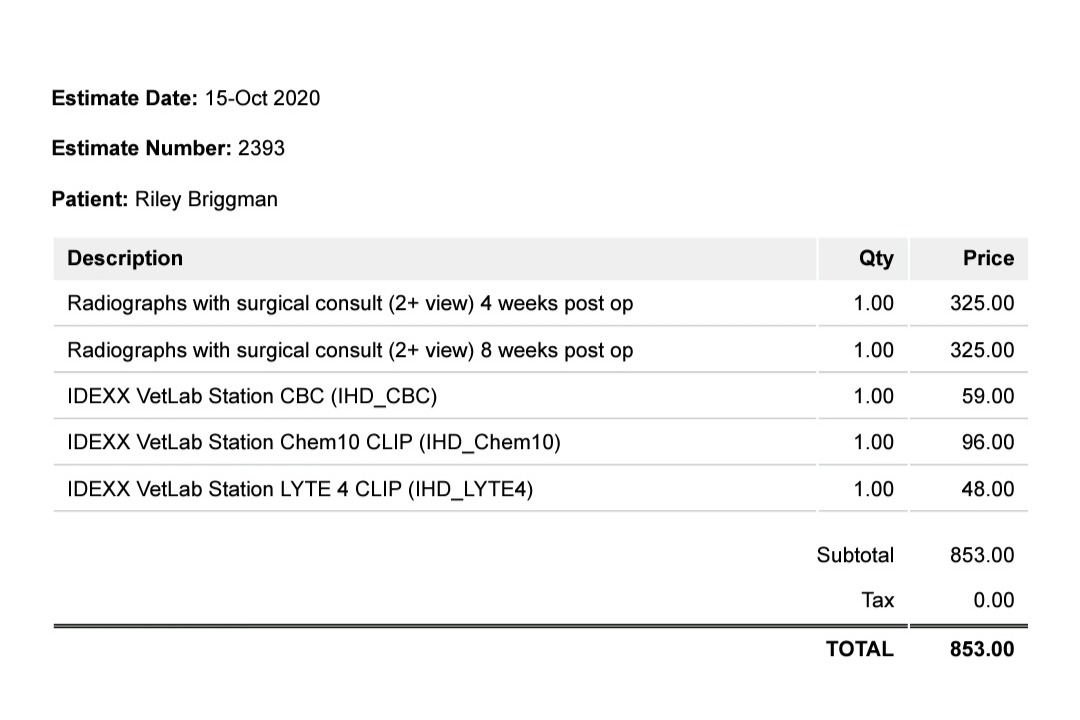
Task: Click the Subtotal amount 853.00
Action: pyautogui.click(x=982, y=555)
